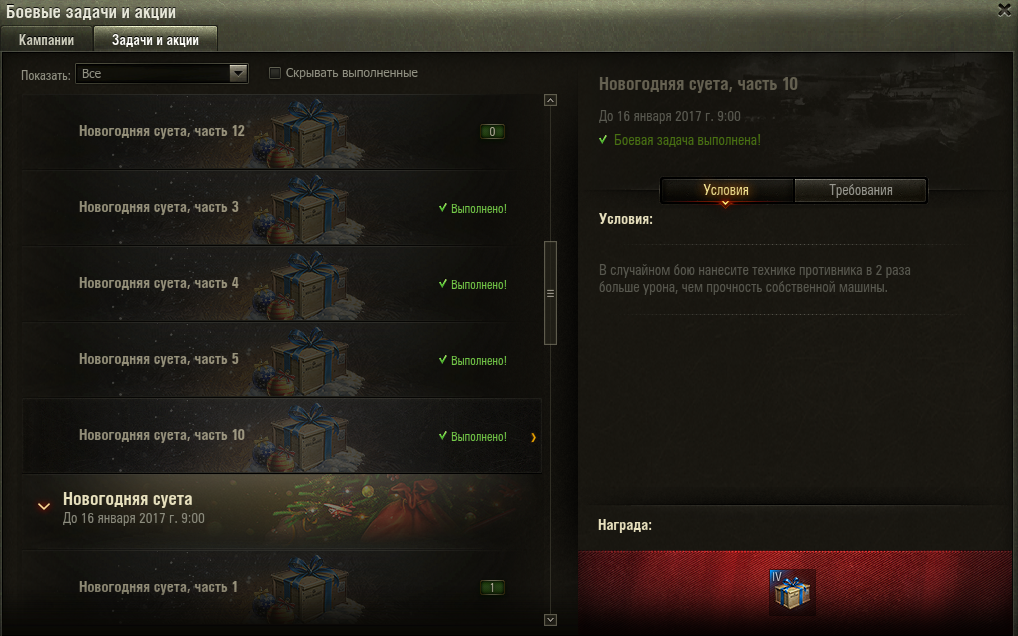Click the gift crate icon for часть 12
Image resolution: width=1018 pixels, height=636 pixels.
point(305,132)
